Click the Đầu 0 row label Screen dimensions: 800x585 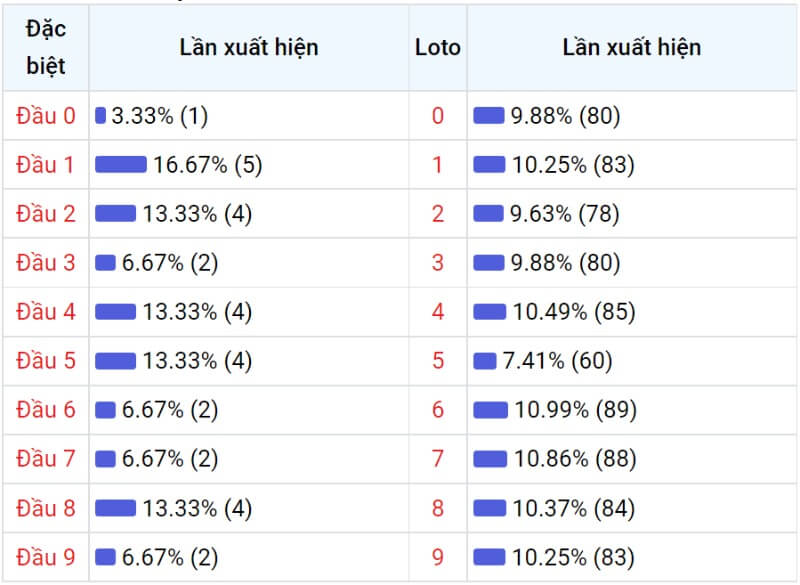45,116
